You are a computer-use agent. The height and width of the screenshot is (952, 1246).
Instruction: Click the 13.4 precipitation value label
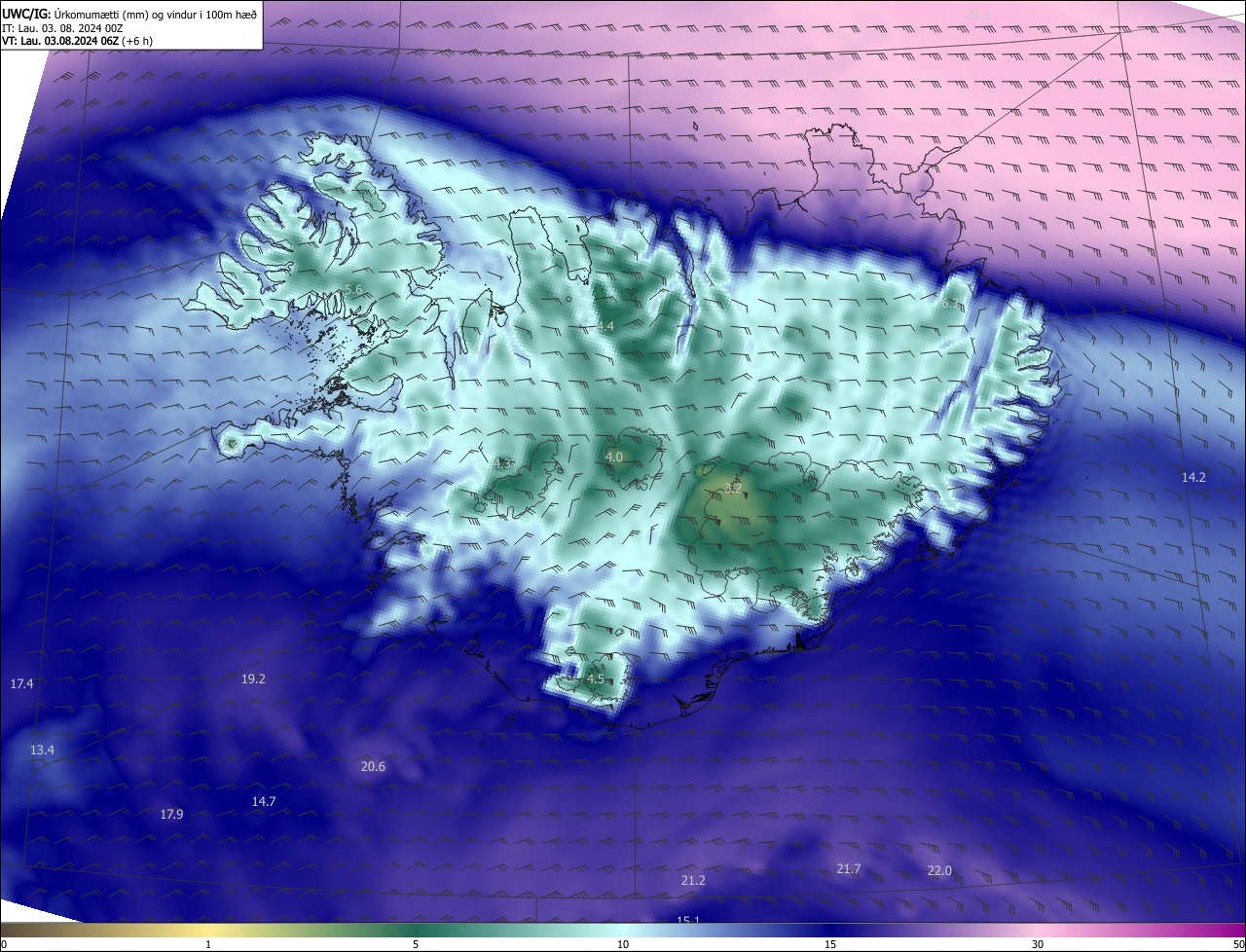tap(42, 750)
